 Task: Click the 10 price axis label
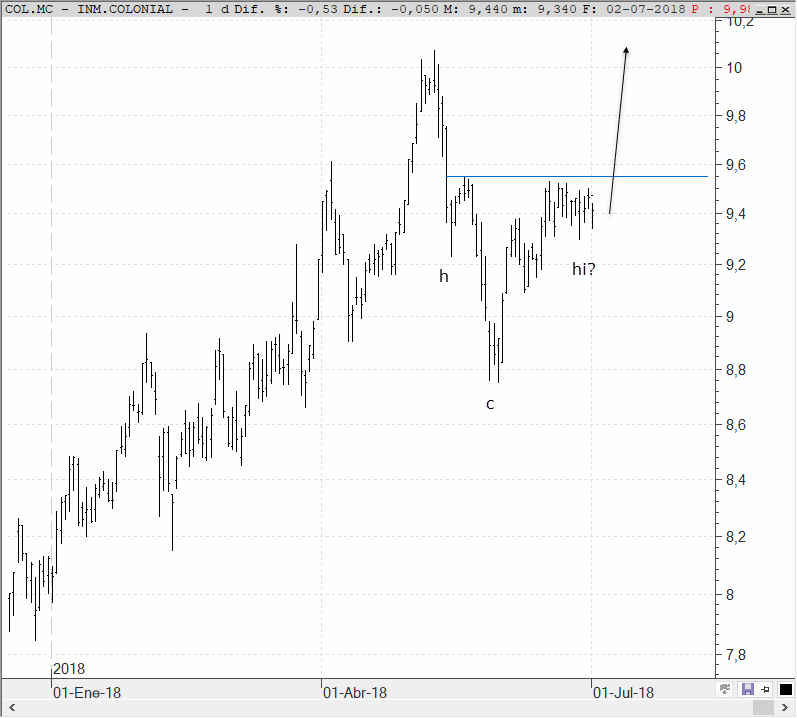tap(734, 68)
